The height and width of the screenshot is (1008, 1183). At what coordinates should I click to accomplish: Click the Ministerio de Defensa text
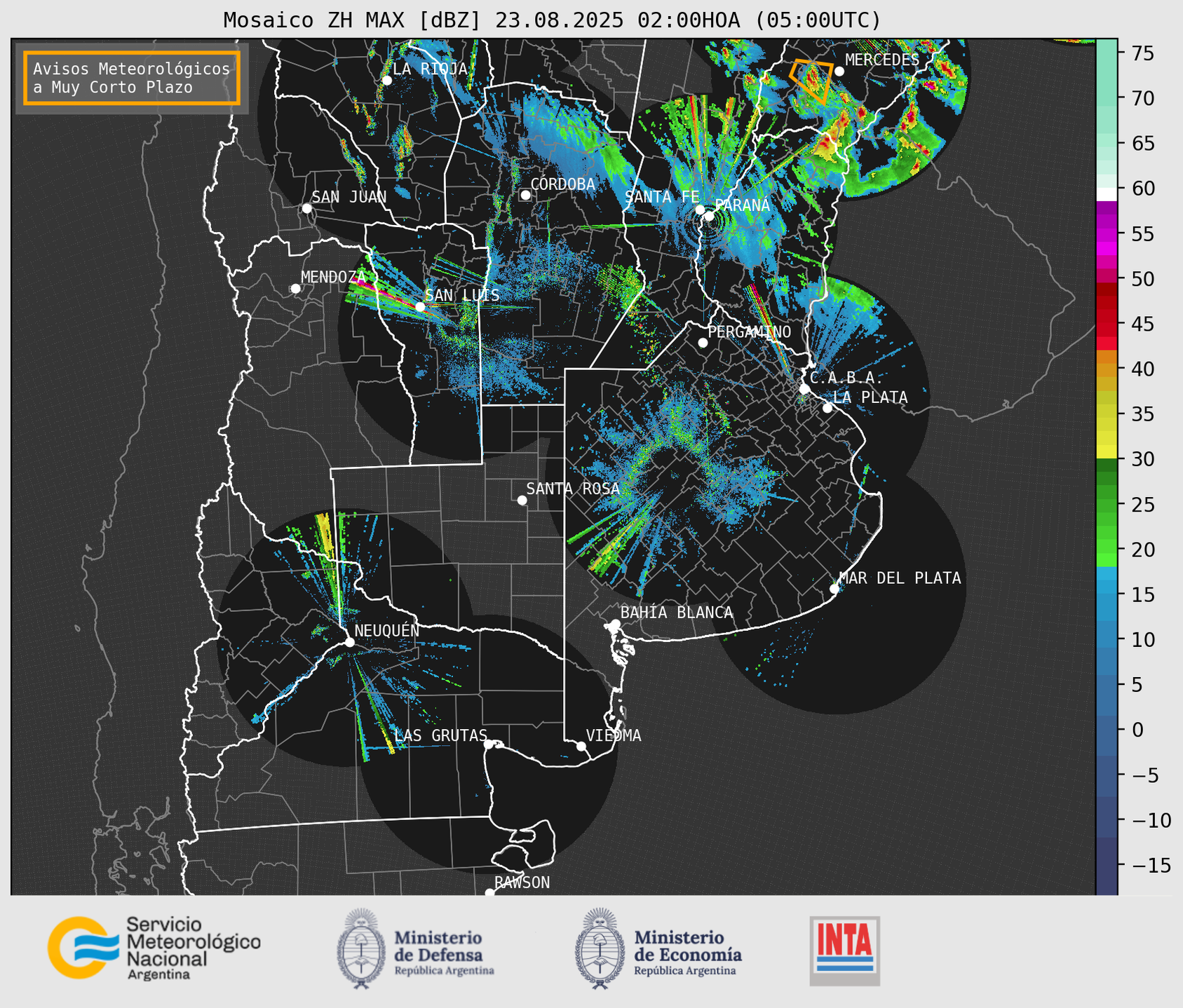[x=438, y=946]
